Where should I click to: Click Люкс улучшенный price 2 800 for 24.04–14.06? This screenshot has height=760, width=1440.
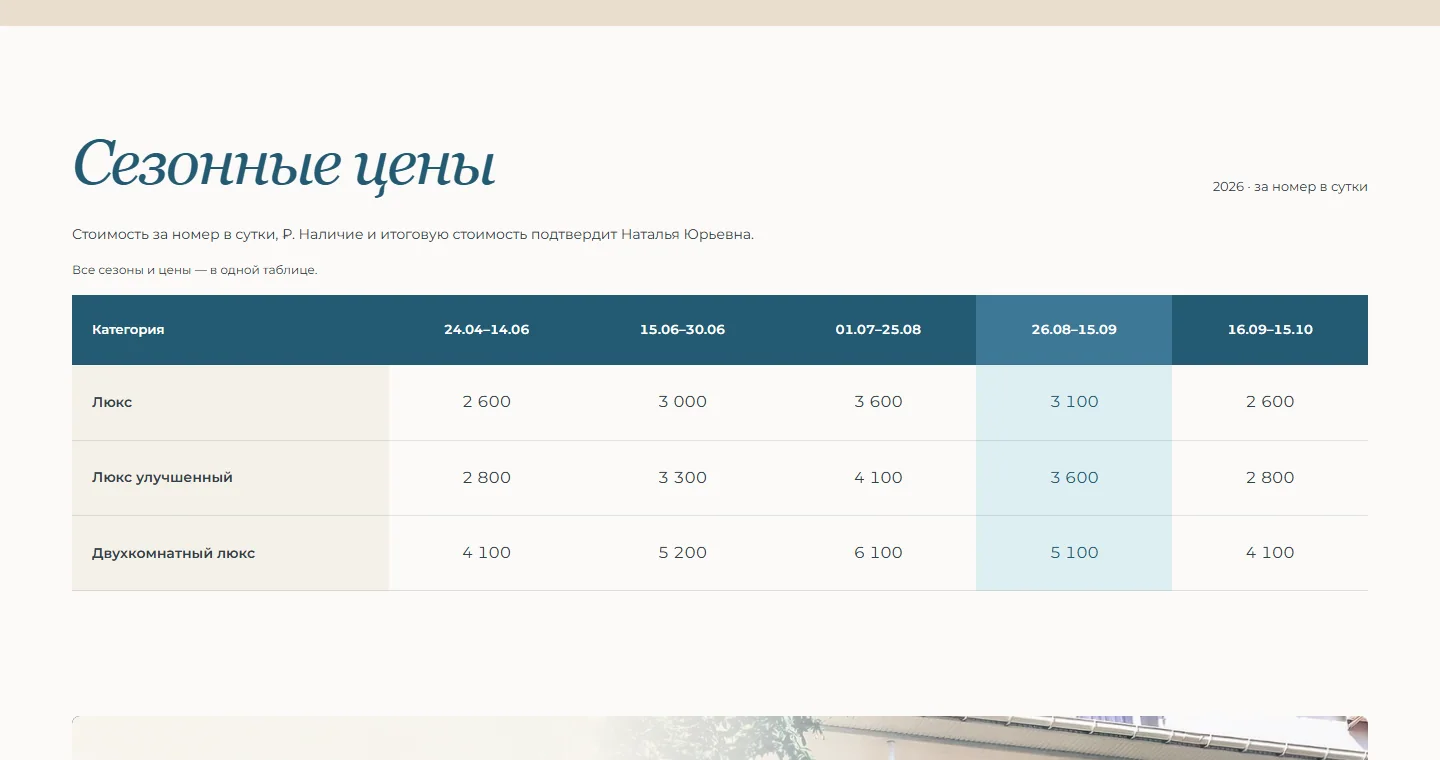tap(487, 478)
